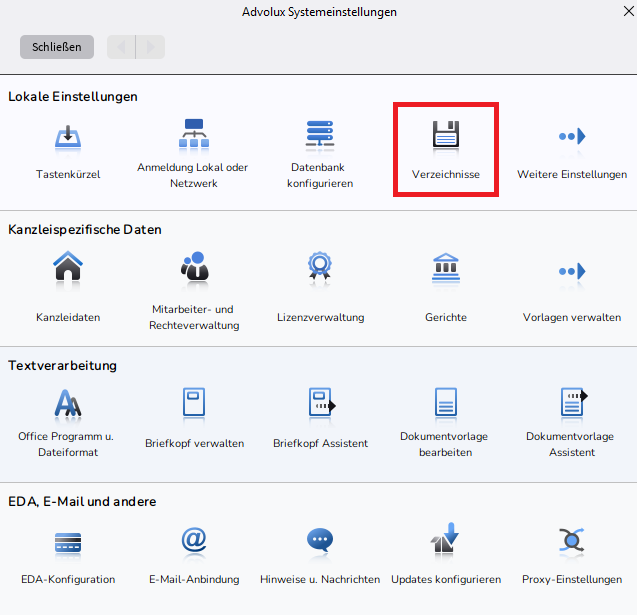Select the Verzeichnisse floppy disk icon
This screenshot has height=615, width=637.
(x=445, y=136)
